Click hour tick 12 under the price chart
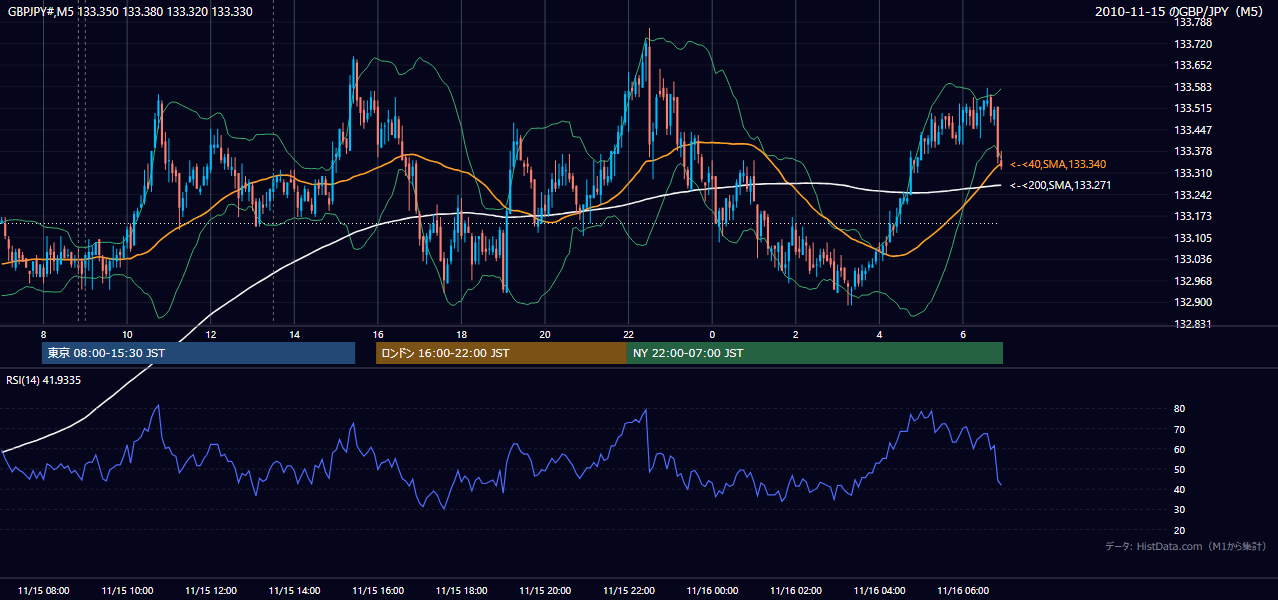 tap(211, 334)
